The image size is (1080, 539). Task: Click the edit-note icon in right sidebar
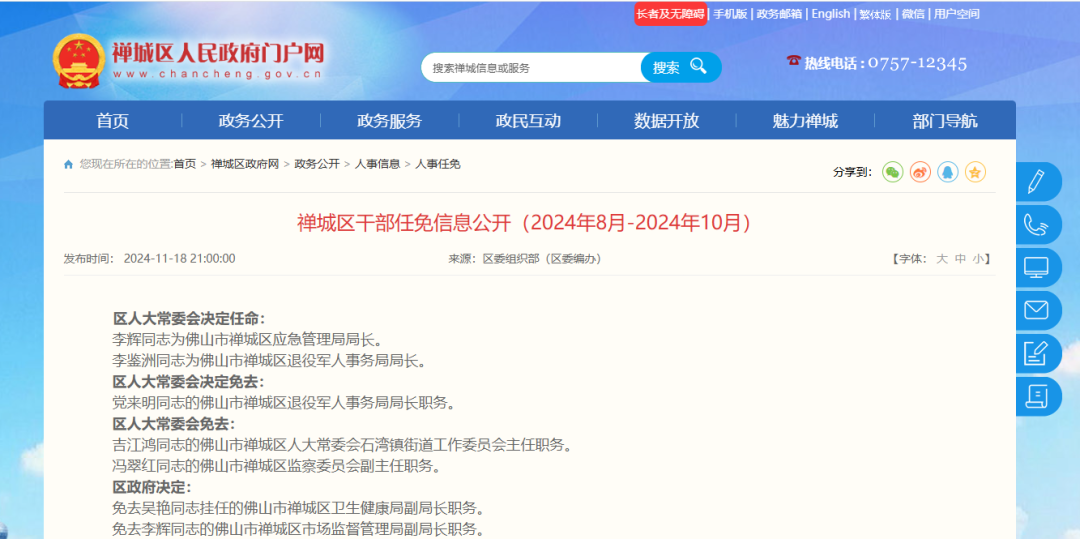pos(1037,353)
